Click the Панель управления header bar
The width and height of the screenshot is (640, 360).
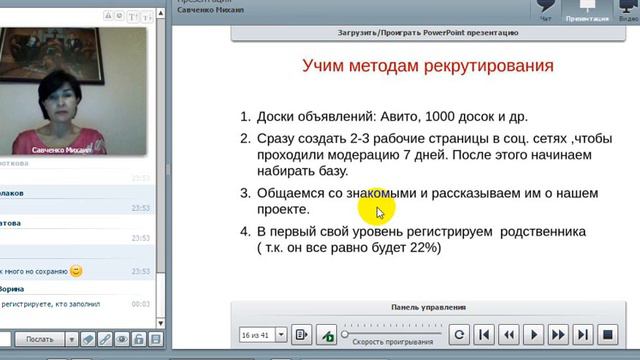(428, 307)
